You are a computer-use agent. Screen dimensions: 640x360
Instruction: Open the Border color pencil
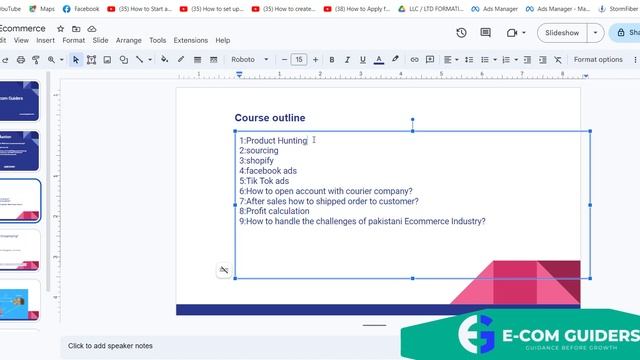click(181, 60)
